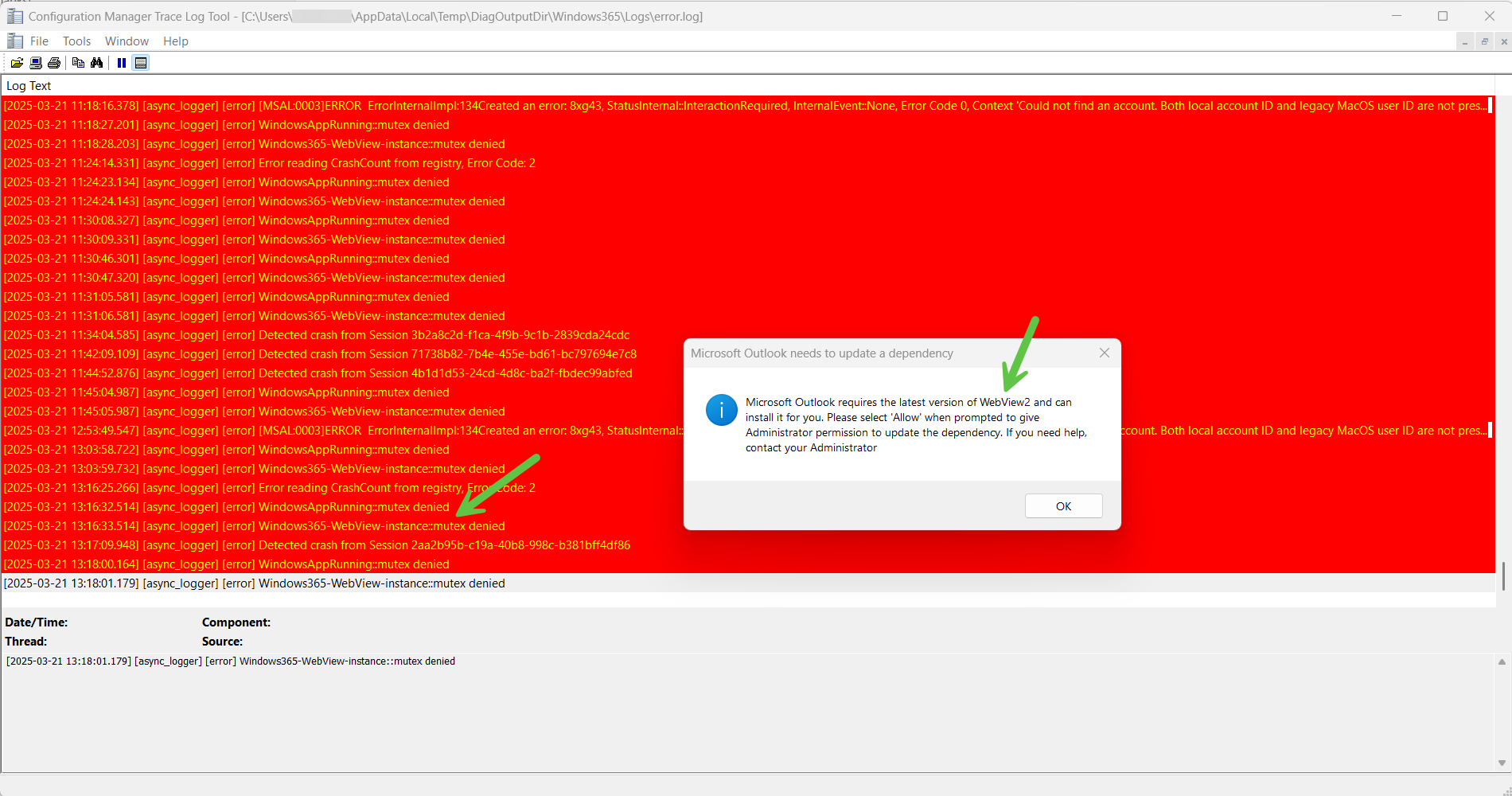Open the File menu
Screen dimensions: 1512x796
39,41
